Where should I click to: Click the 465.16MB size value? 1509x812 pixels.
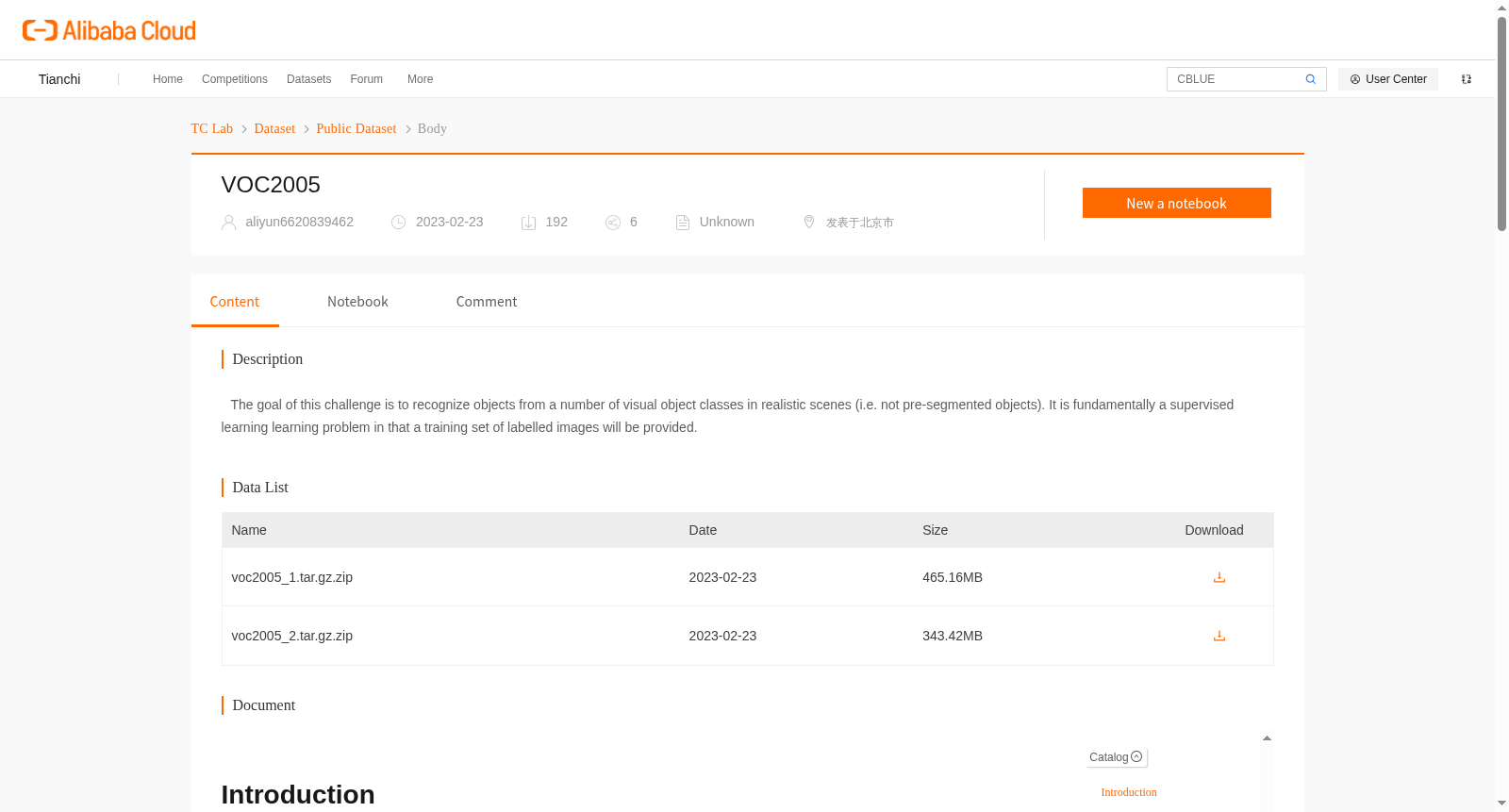tap(953, 577)
